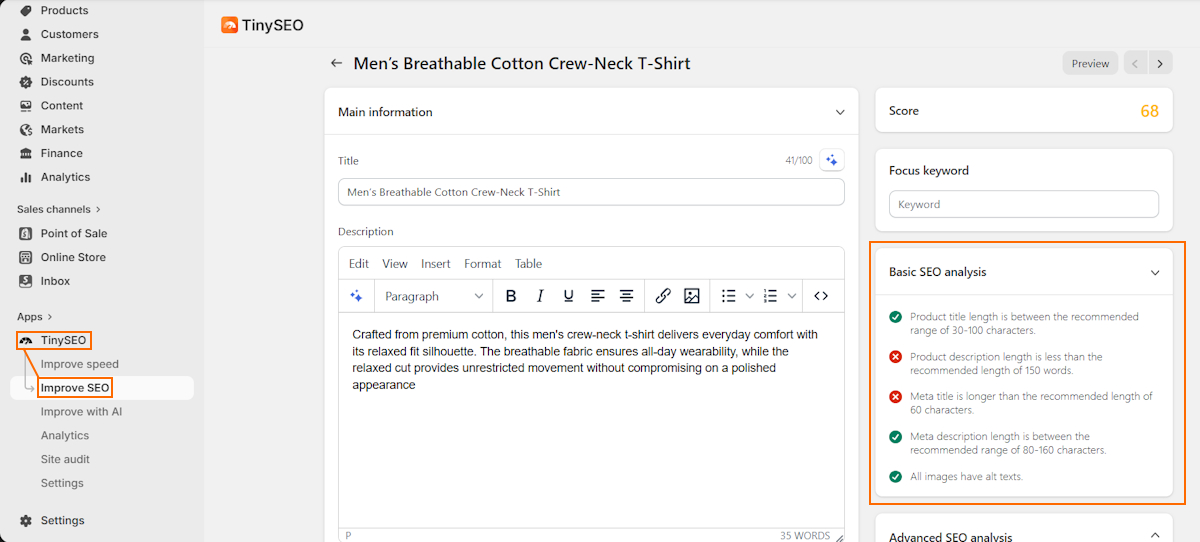Click the AI sparkle icon beside title counter
This screenshot has width=1200, height=542.
point(831,160)
